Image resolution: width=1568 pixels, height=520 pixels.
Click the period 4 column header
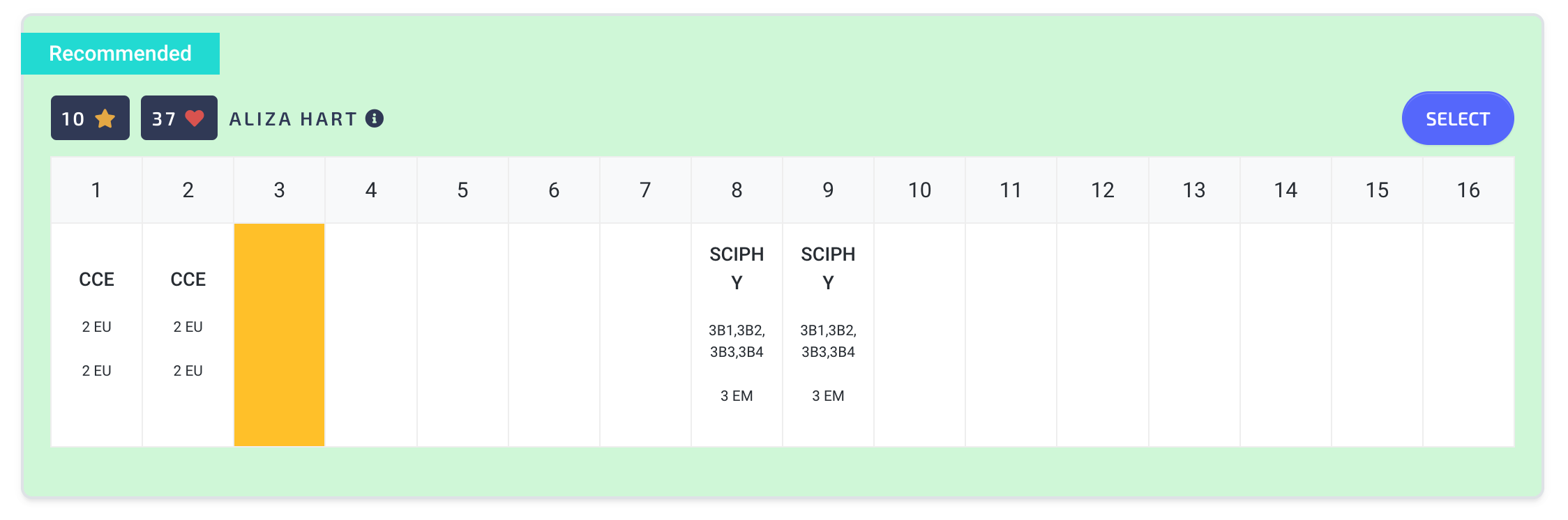pos(371,190)
